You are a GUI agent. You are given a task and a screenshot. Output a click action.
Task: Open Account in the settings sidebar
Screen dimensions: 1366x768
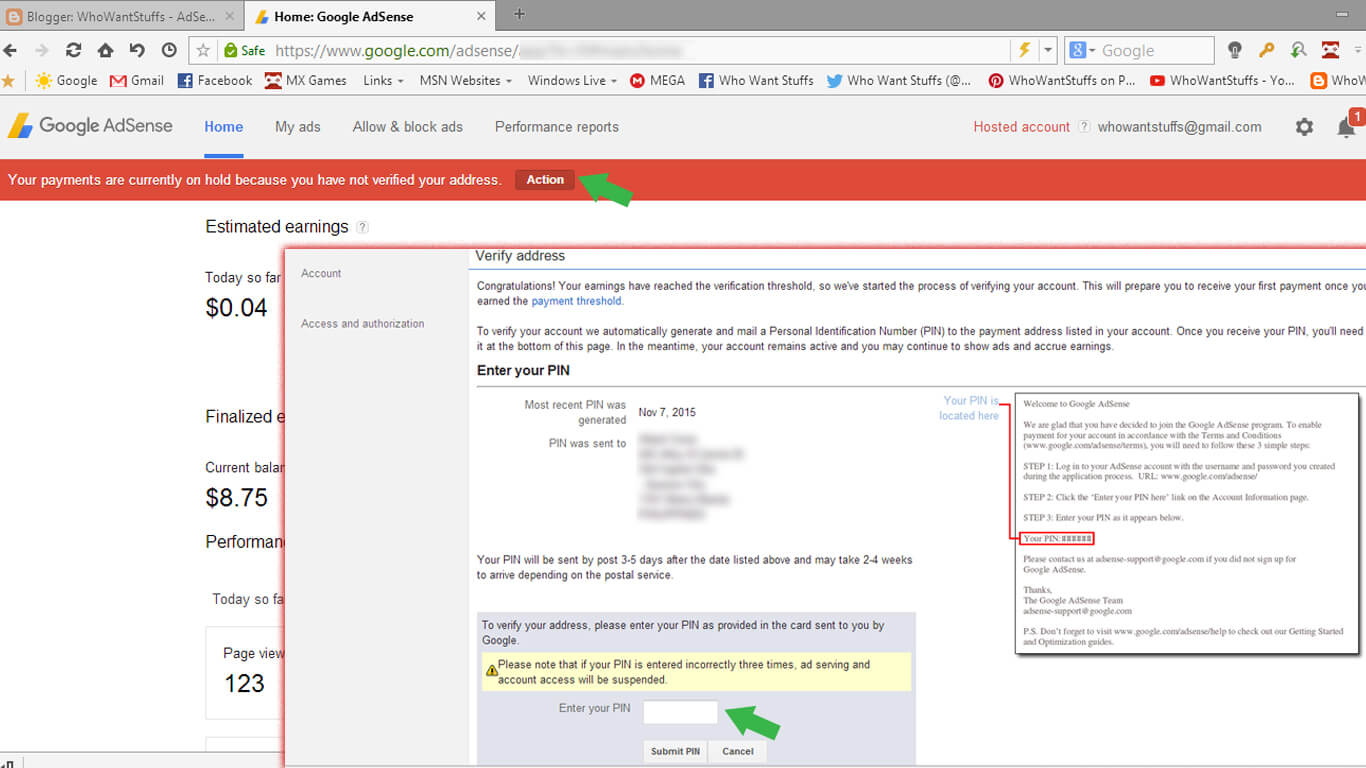pos(321,273)
